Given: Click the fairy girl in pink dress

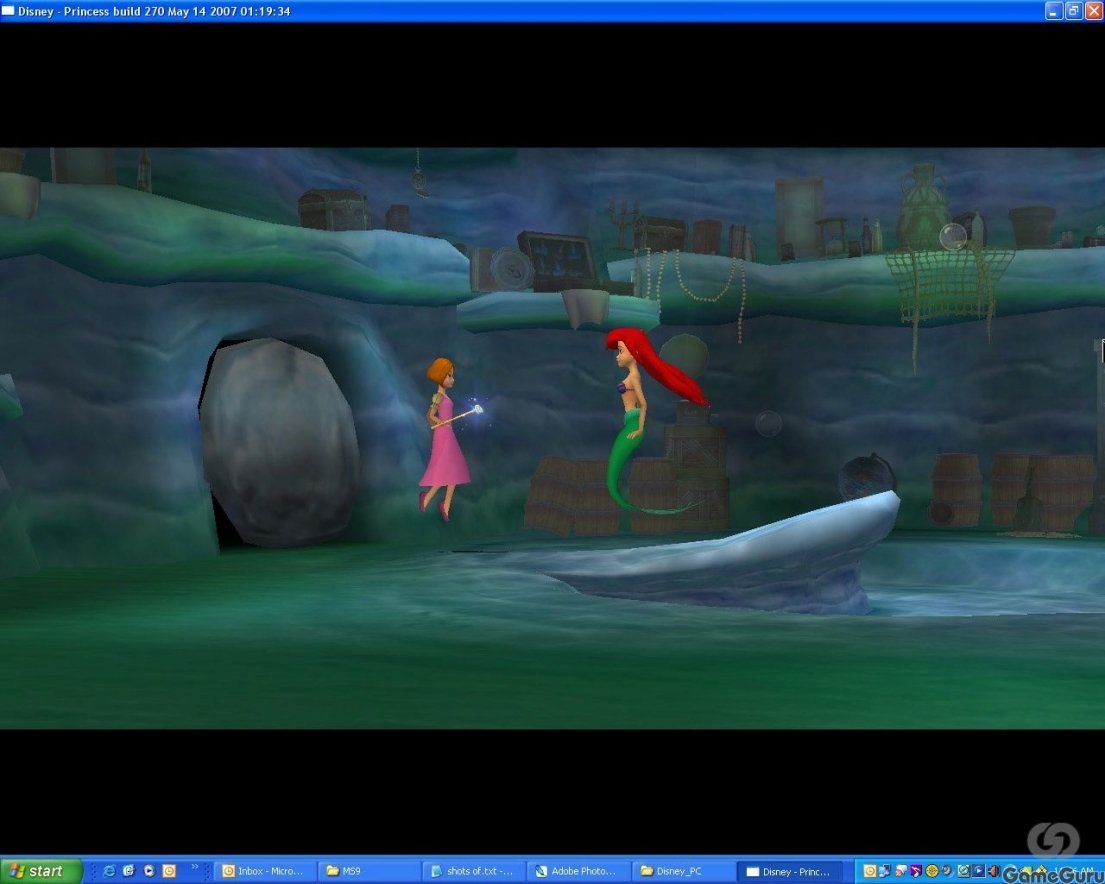Looking at the screenshot, I should click(445, 437).
